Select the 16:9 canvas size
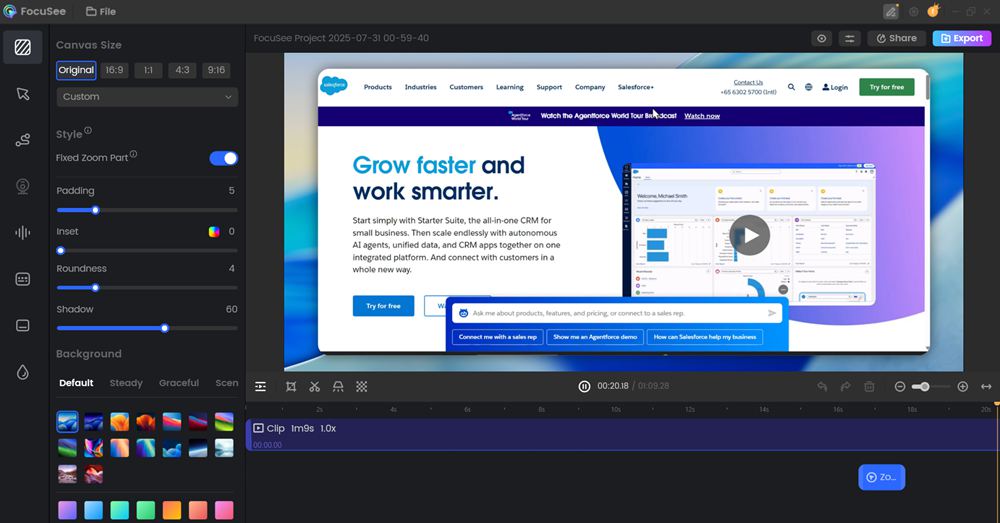The image size is (1000, 523). pyautogui.click(x=114, y=70)
